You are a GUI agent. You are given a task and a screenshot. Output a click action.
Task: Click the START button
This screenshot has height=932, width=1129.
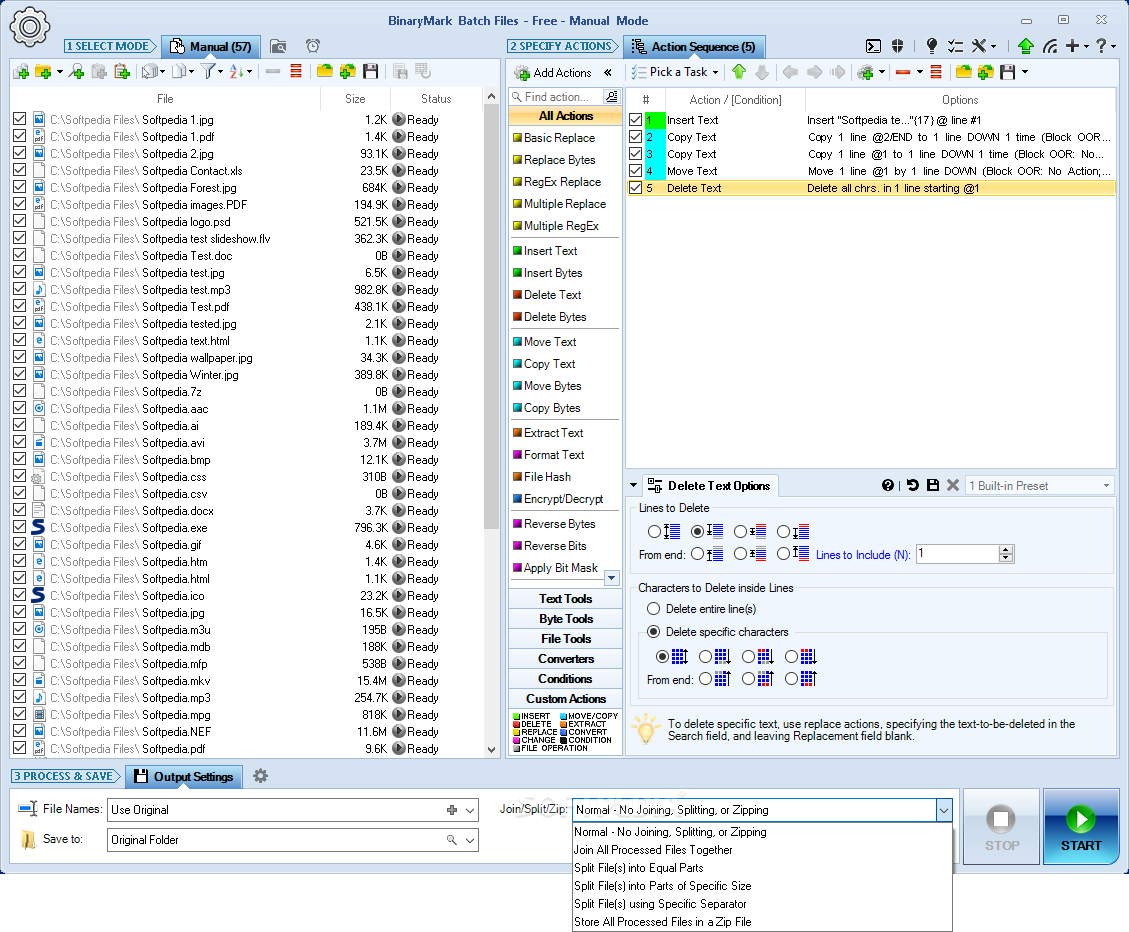(1081, 827)
